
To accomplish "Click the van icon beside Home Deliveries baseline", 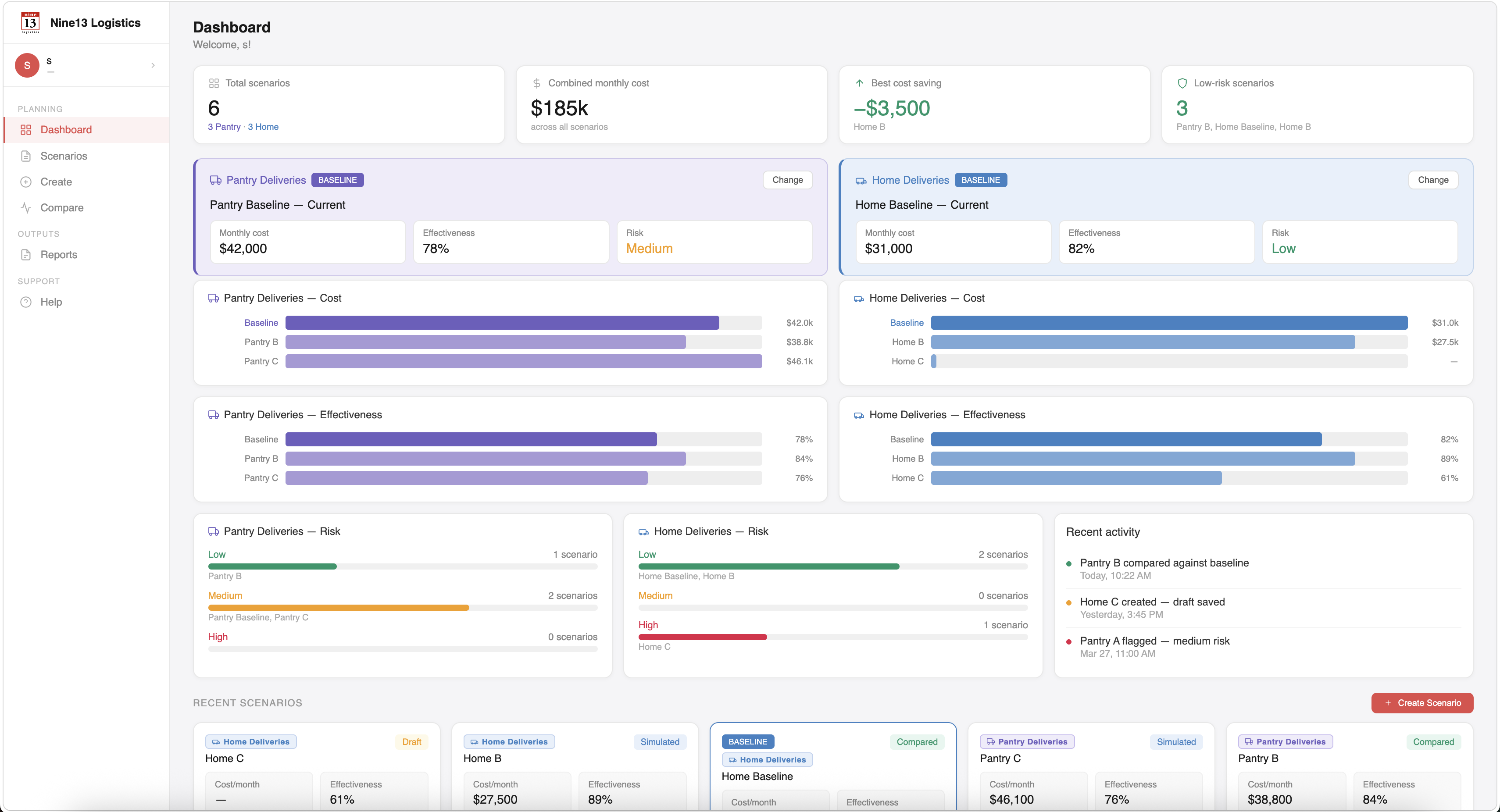I will 861,181.
